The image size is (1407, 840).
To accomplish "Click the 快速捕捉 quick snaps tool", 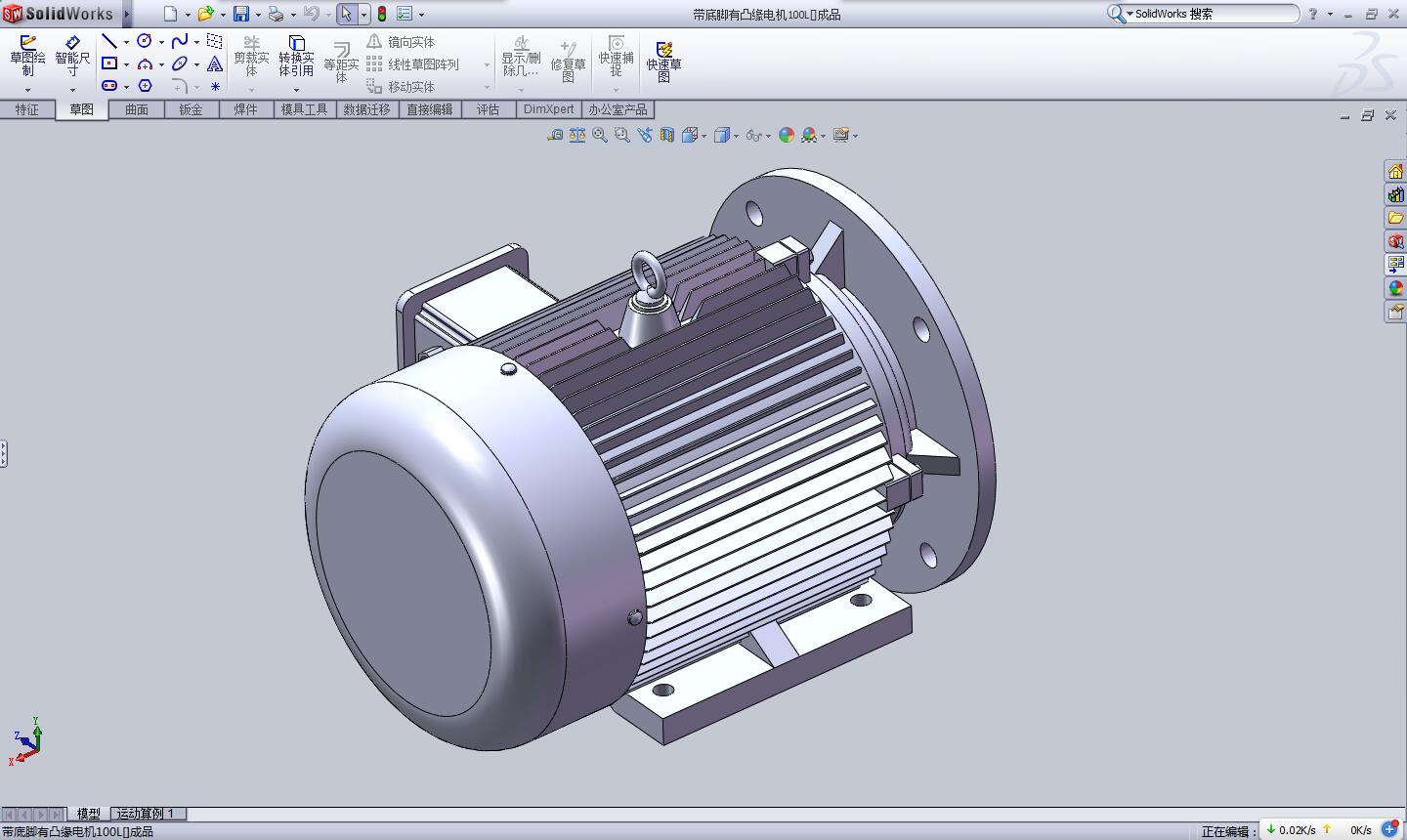I will click(x=616, y=57).
